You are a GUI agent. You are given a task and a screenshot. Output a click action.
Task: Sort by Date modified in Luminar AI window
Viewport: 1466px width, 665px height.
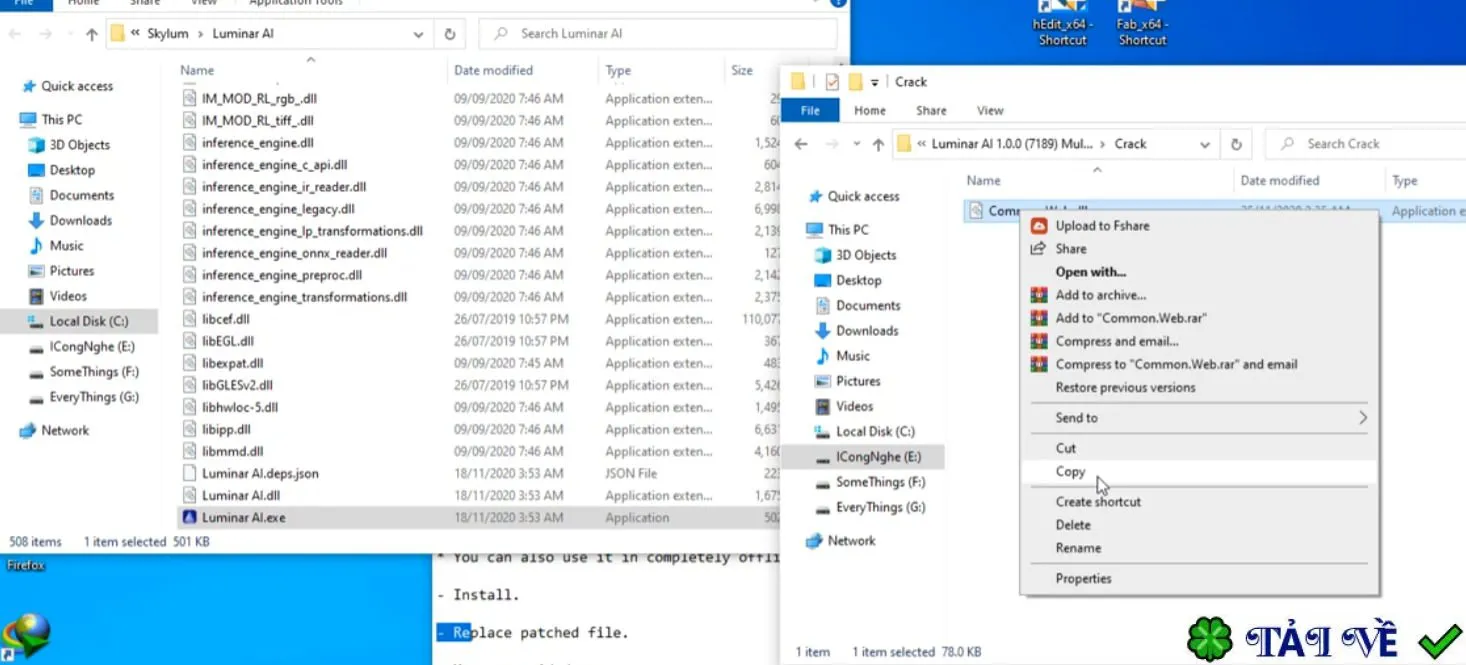click(x=493, y=71)
